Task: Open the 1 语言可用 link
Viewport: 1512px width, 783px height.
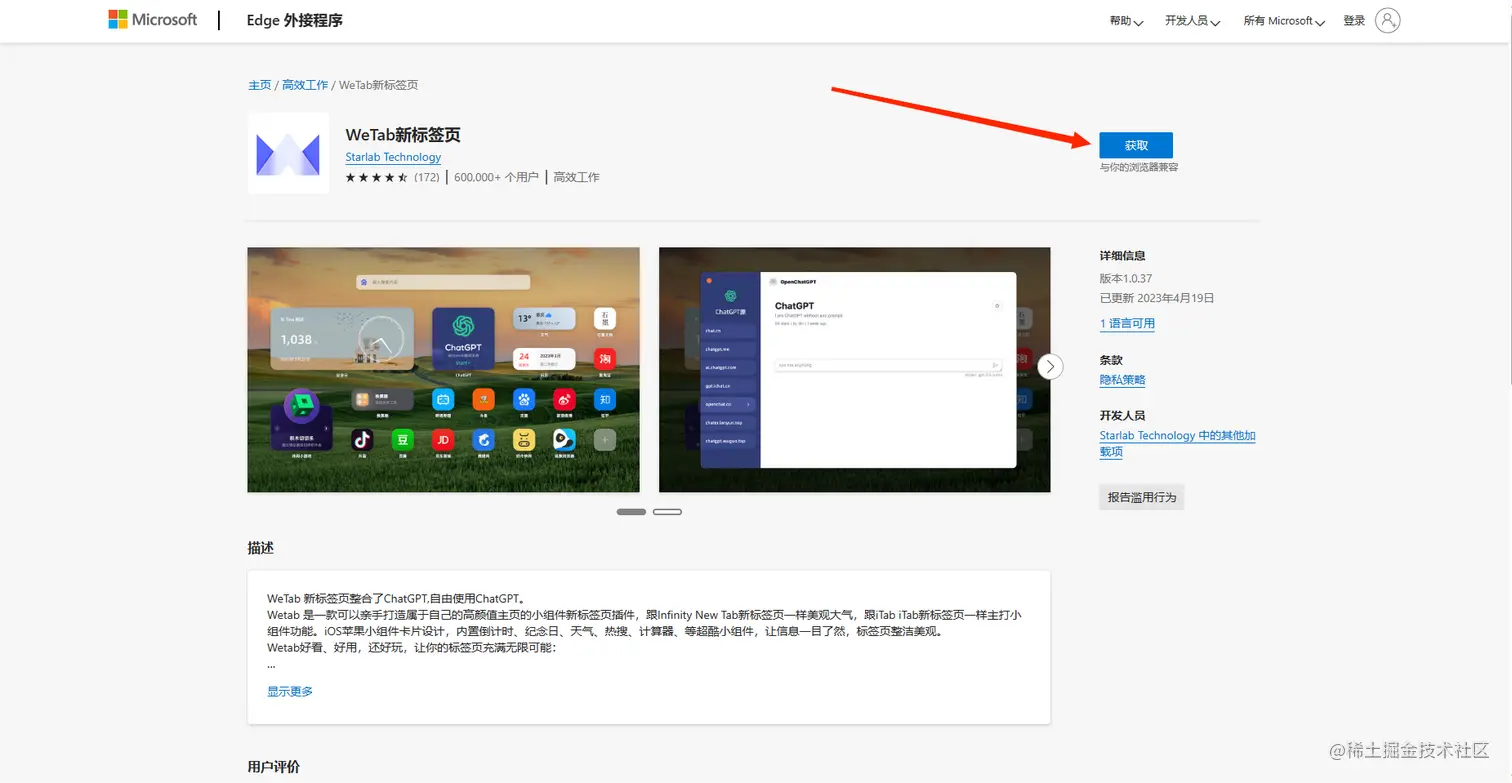Action: click(x=1127, y=324)
